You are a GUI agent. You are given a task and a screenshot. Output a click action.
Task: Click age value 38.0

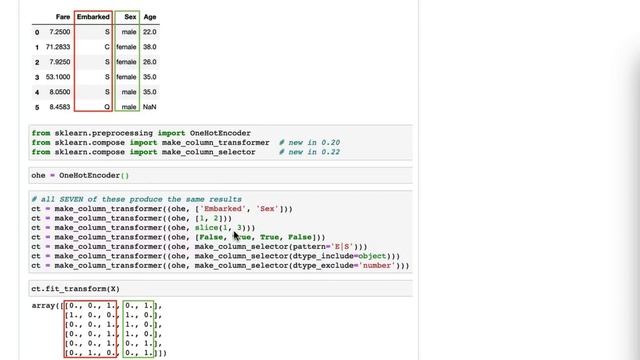point(149,47)
